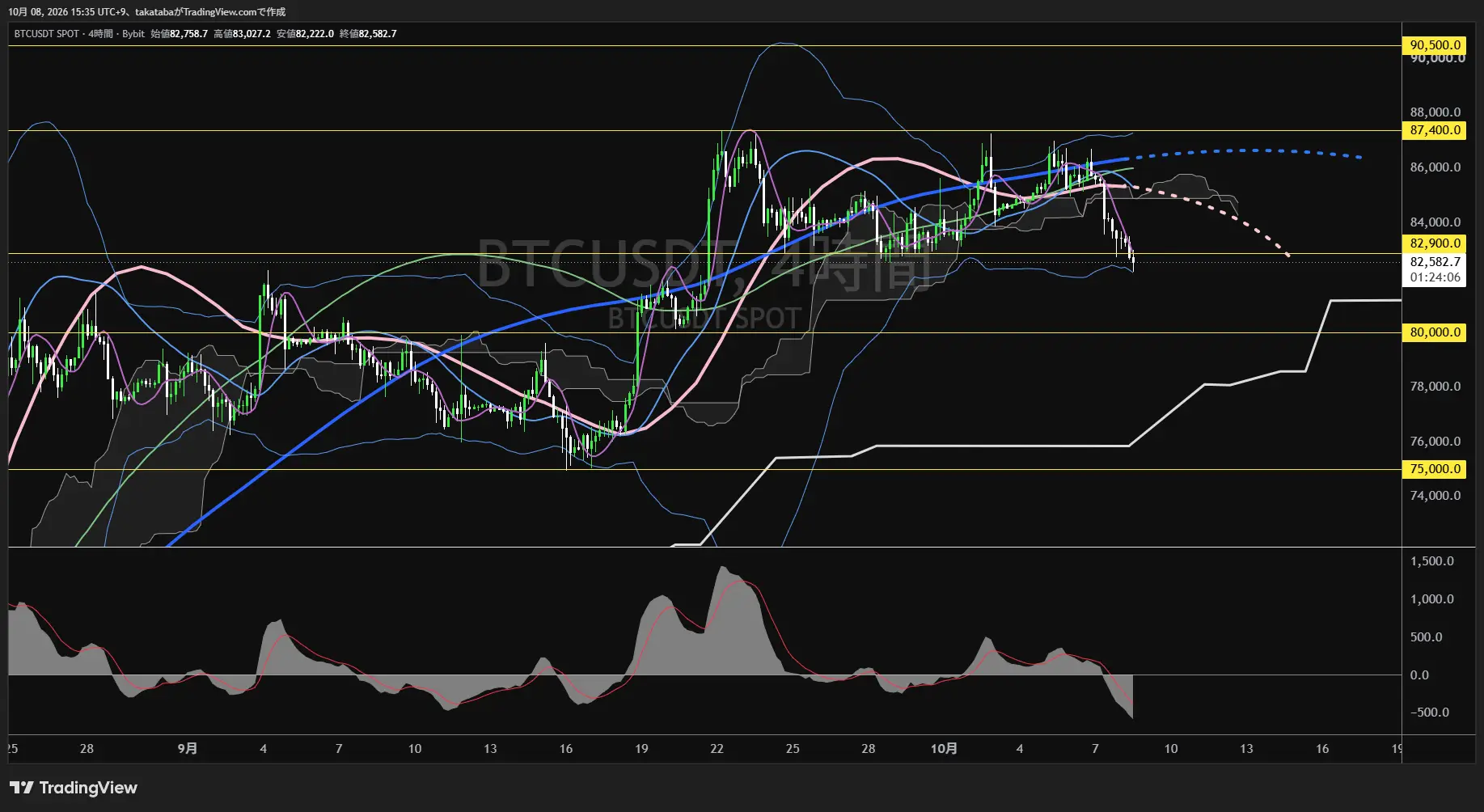The image size is (1484, 812).
Task: Click the 0.0 indicator axis label
Action: (x=1419, y=675)
